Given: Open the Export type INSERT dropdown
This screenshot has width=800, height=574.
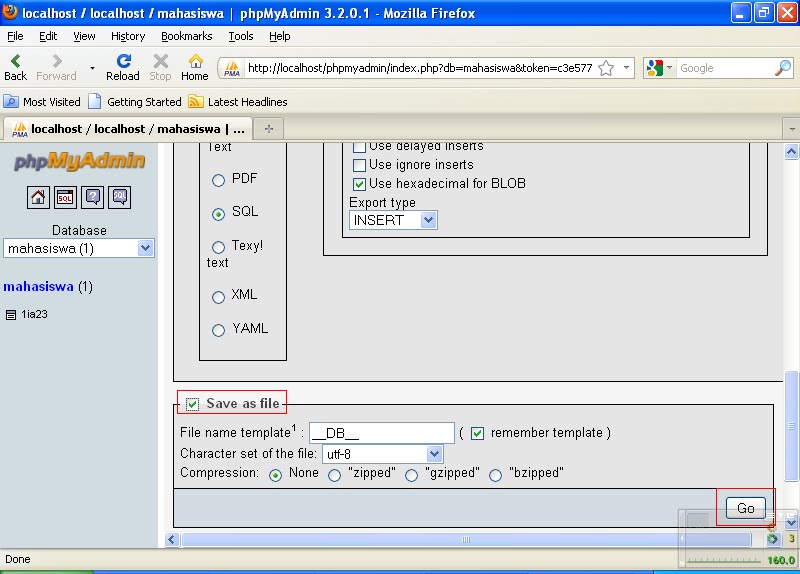Looking at the screenshot, I should 393,220.
